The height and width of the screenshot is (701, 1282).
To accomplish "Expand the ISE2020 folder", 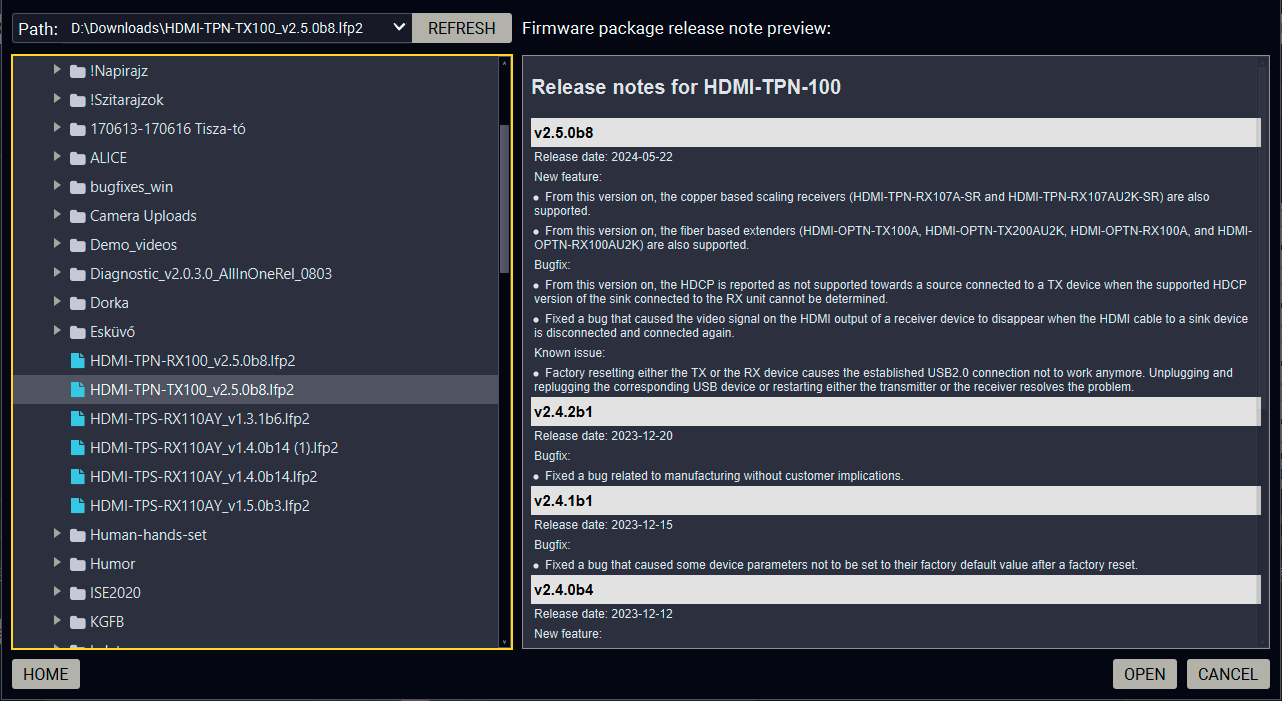I will pyautogui.click(x=57, y=593).
